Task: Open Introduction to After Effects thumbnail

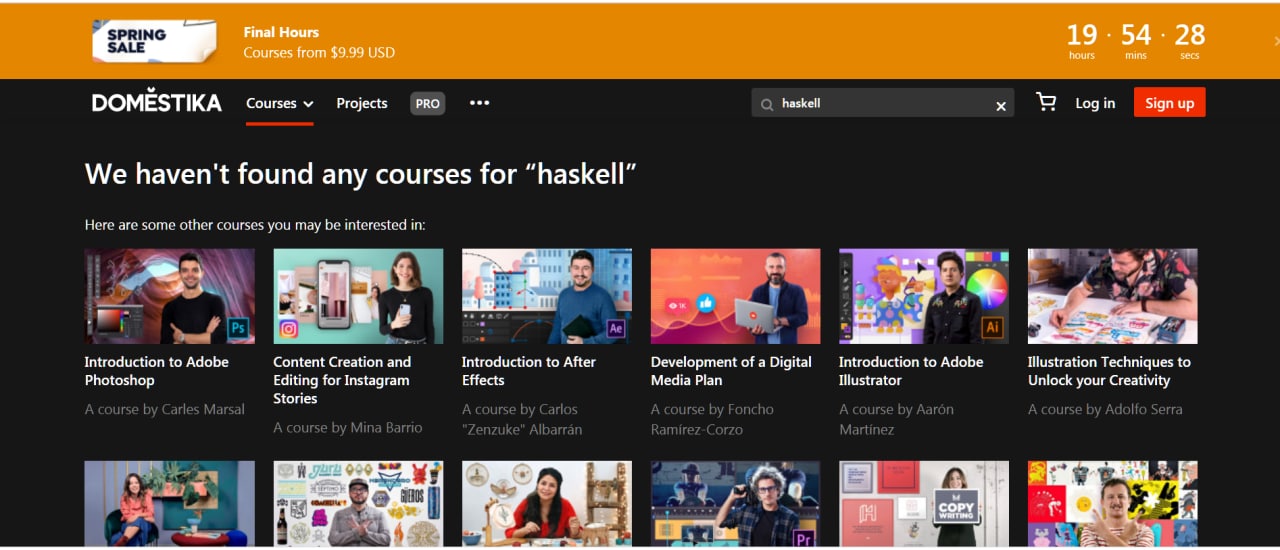Action: pyautogui.click(x=547, y=296)
